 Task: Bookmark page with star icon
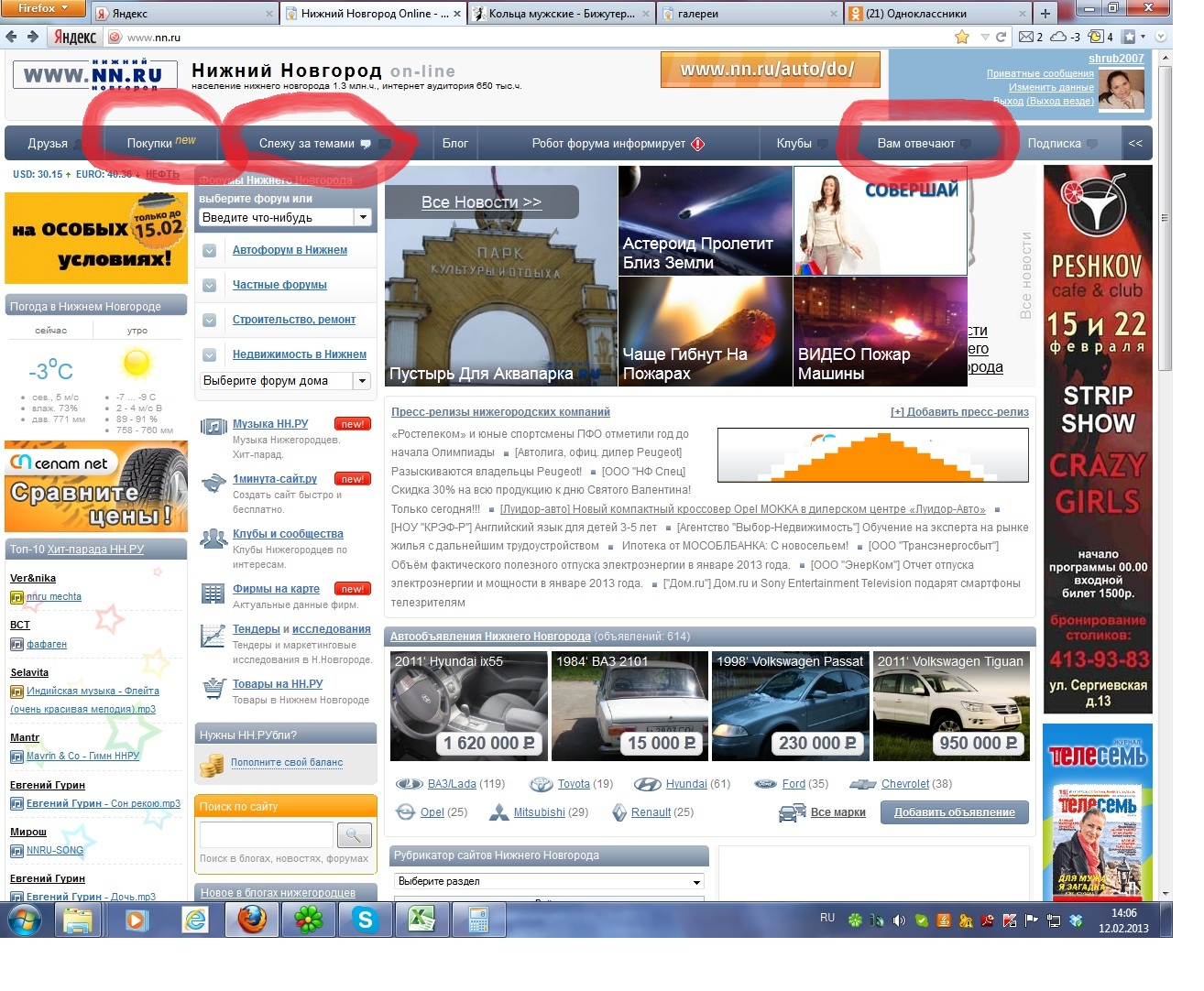pyautogui.click(x=962, y=37)
